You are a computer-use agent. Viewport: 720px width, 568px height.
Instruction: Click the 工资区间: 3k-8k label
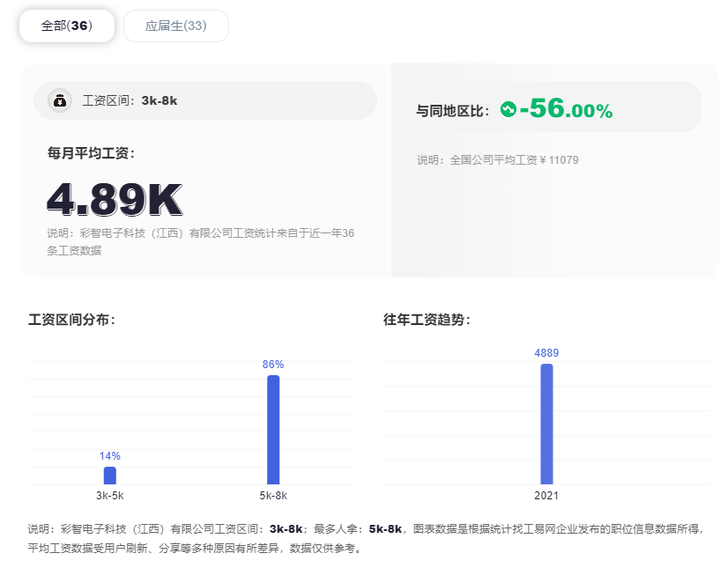coord(129,101)
